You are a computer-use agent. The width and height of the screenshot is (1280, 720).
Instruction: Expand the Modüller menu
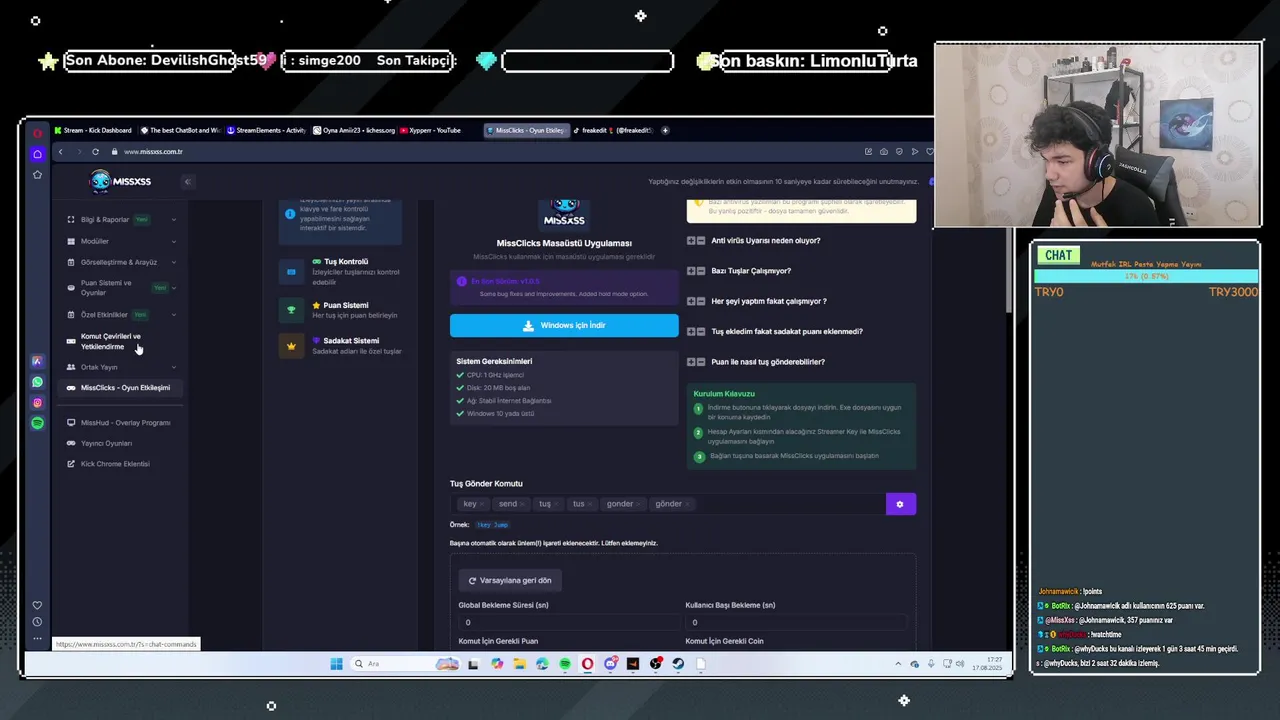pyautogui.click(x=120, y=241)
